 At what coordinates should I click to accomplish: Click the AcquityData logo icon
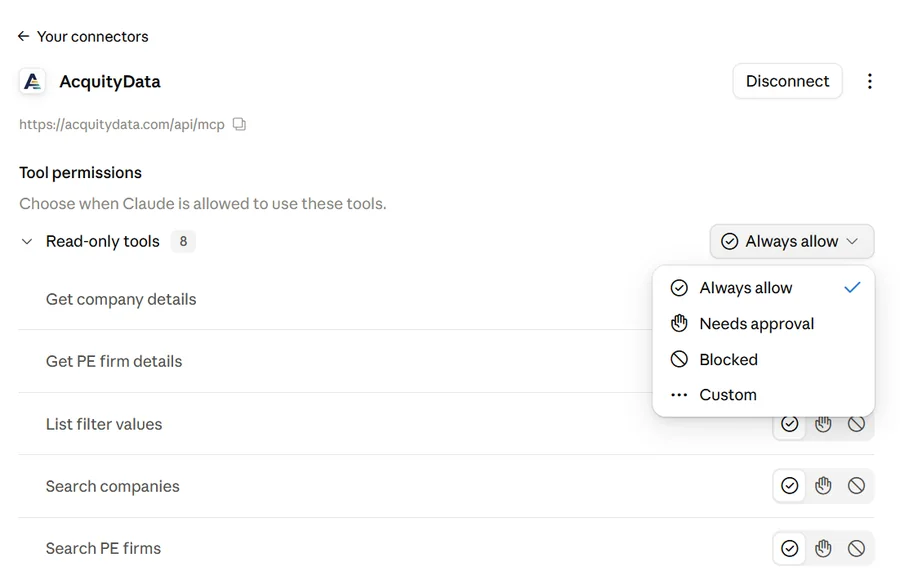[32, 81]
